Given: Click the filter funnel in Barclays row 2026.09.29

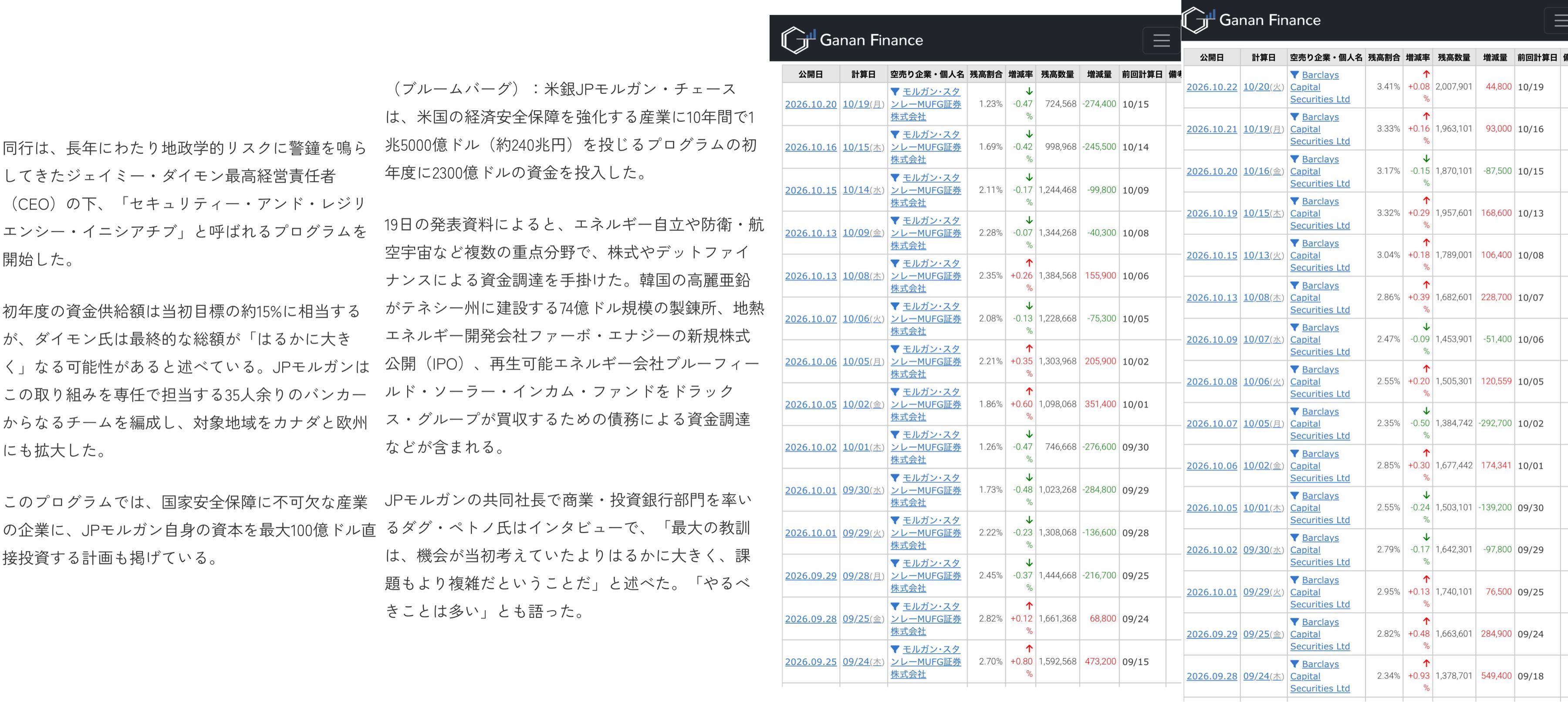Looking at the screenshot, I should (x=1295, y=622).
